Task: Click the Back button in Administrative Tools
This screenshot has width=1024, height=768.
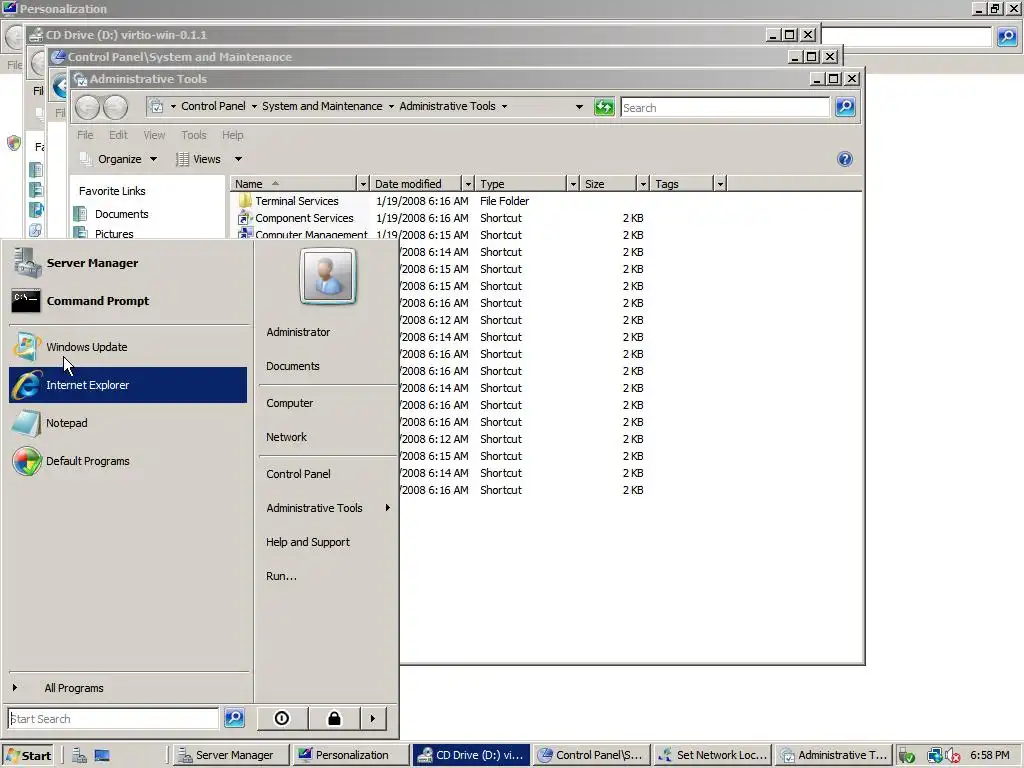Action: pos(88,108)
